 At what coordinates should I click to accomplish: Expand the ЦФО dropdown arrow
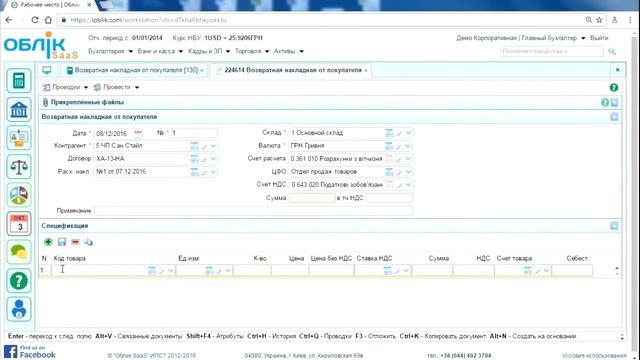click(x=408, y=172)
